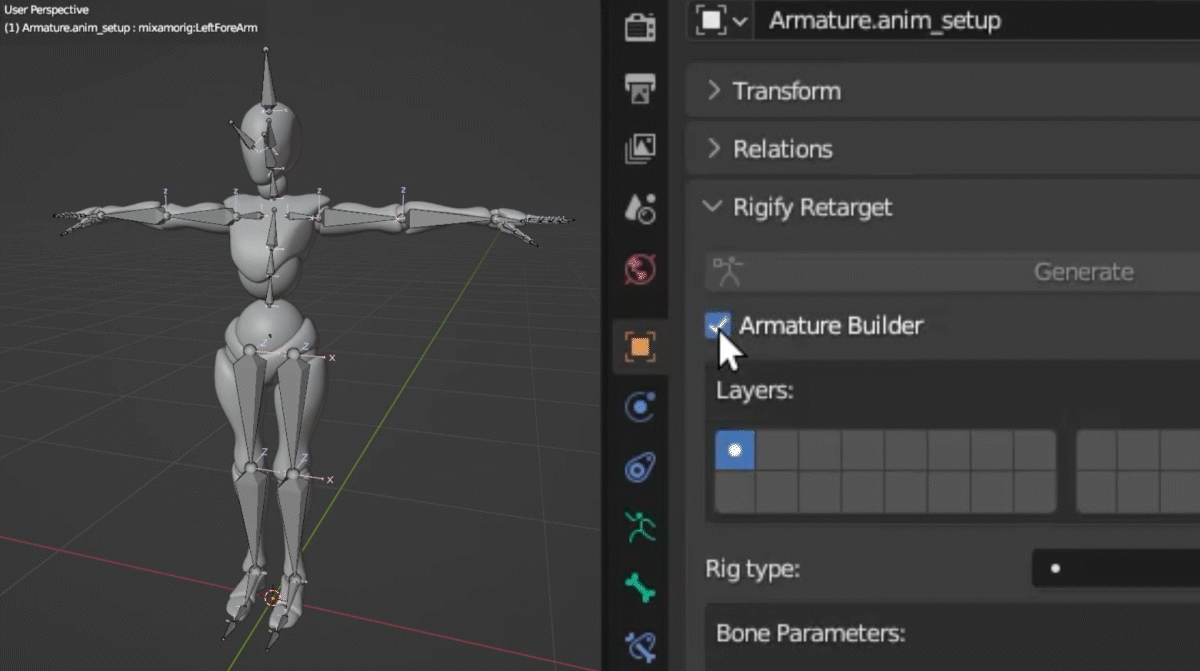Open the object datablock type dropdown
1200x671 pixels.
click(x=722, y=21)
